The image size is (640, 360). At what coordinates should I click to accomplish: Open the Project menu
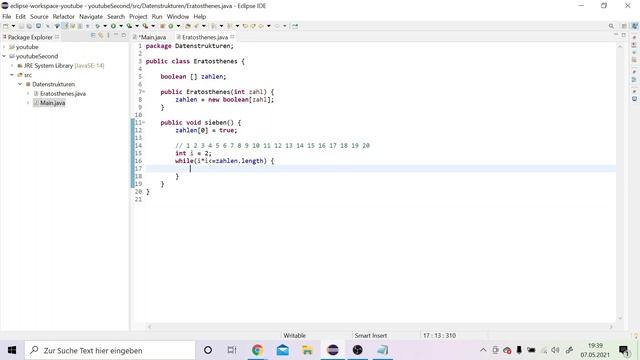click(x=138, y=16)
